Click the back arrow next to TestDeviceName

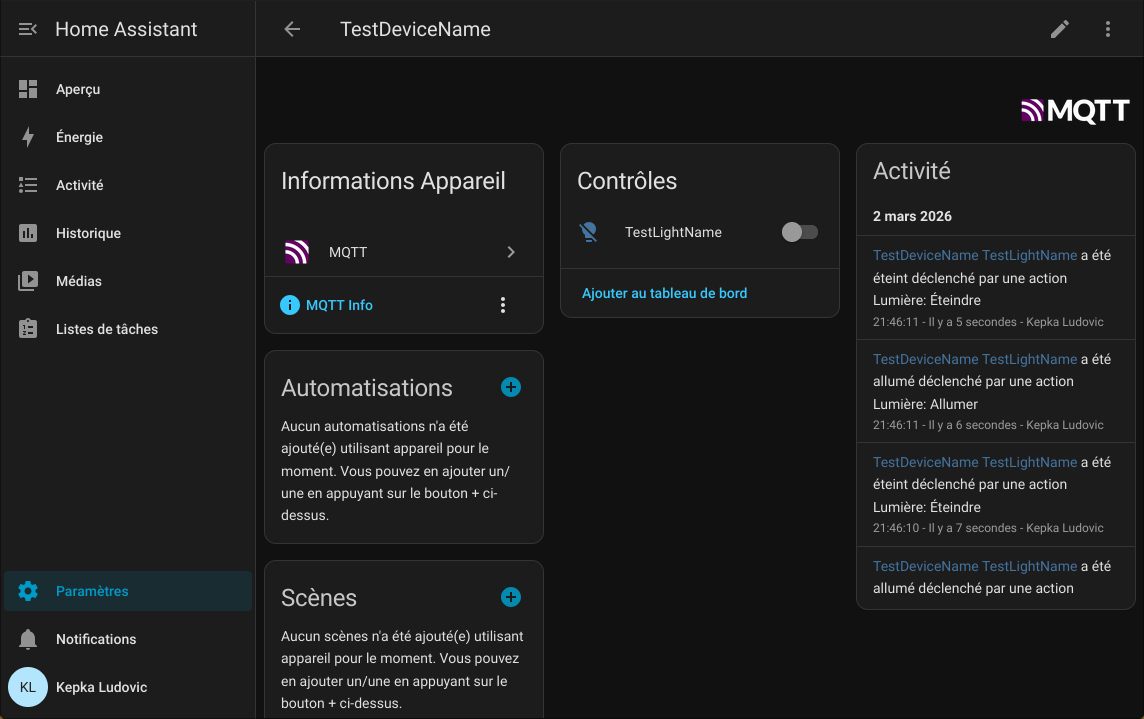click(292, 29)
